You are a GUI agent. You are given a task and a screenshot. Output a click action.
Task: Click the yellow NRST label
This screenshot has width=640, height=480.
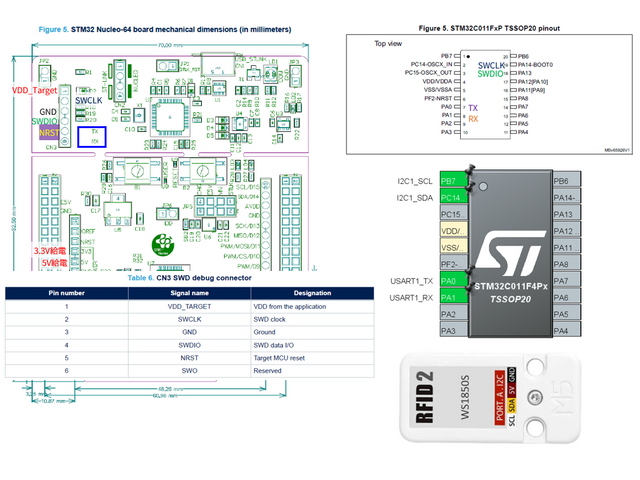48,132
